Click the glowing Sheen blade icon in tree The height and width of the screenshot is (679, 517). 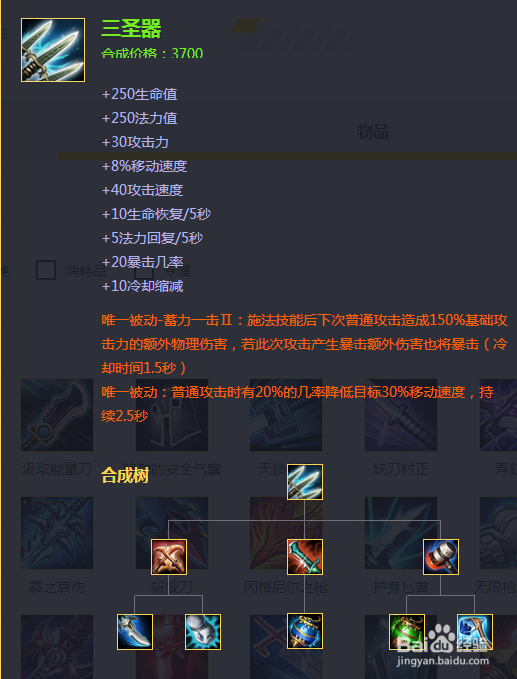(305, 557)
